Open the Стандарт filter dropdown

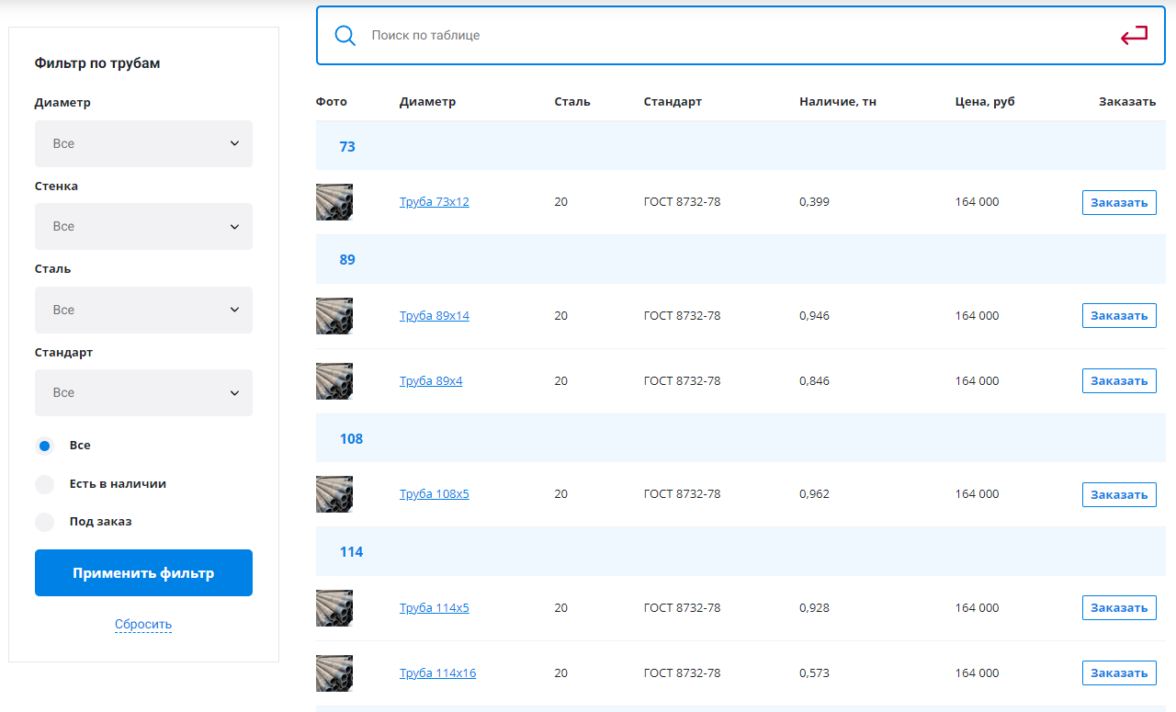143,393
